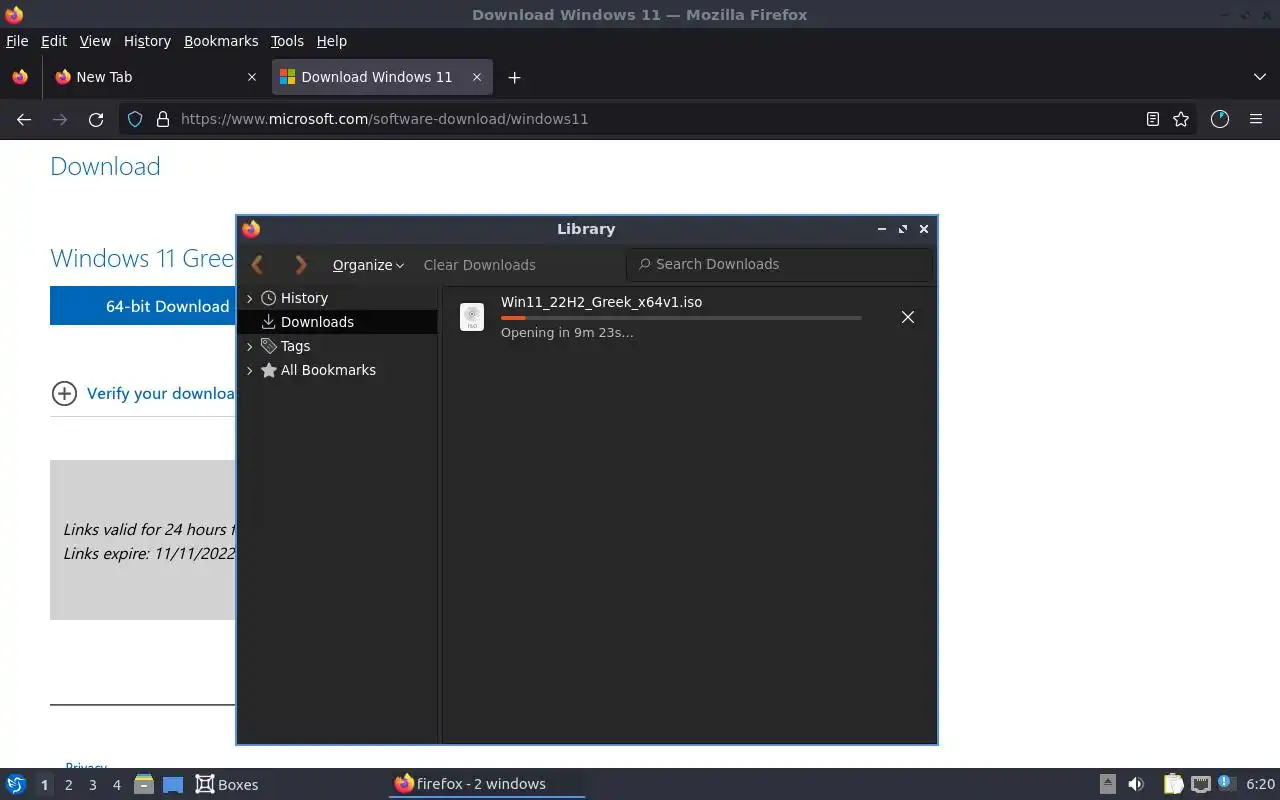Show site security padlock info
The image size is (1280, 800).
(x=163, y=119)
